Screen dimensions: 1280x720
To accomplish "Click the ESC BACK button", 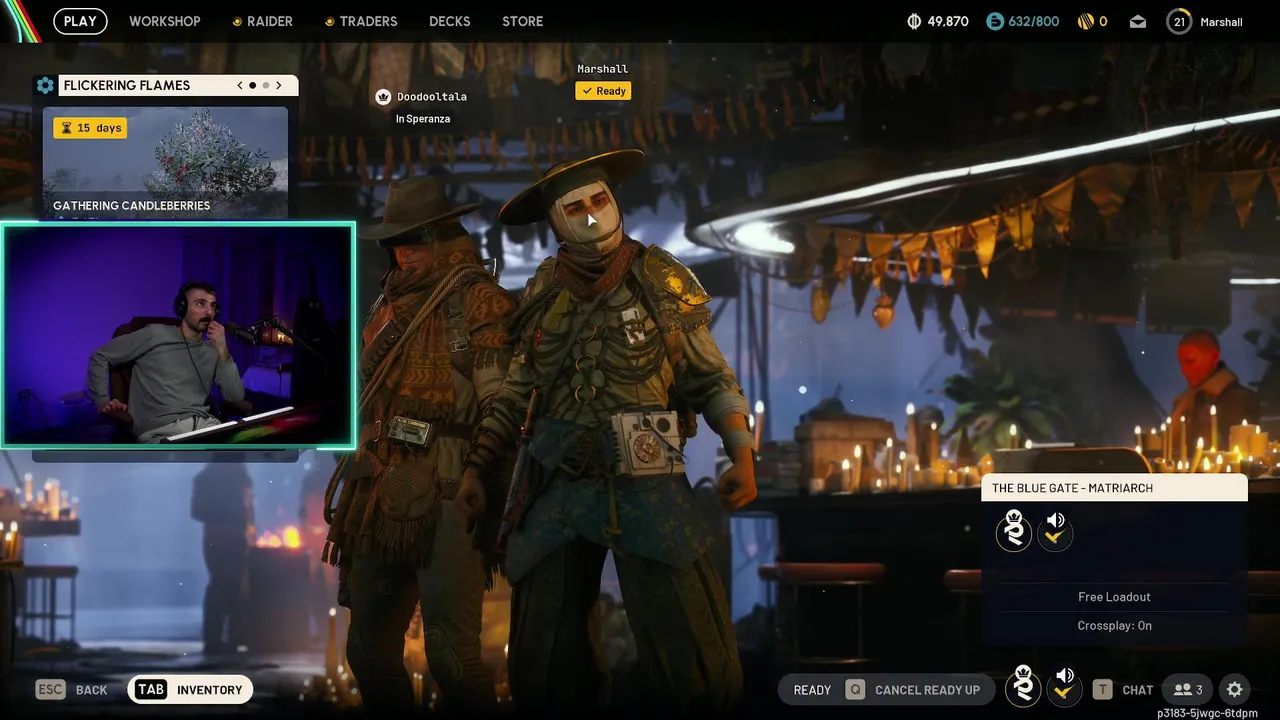I will click(x=71, y=690).
